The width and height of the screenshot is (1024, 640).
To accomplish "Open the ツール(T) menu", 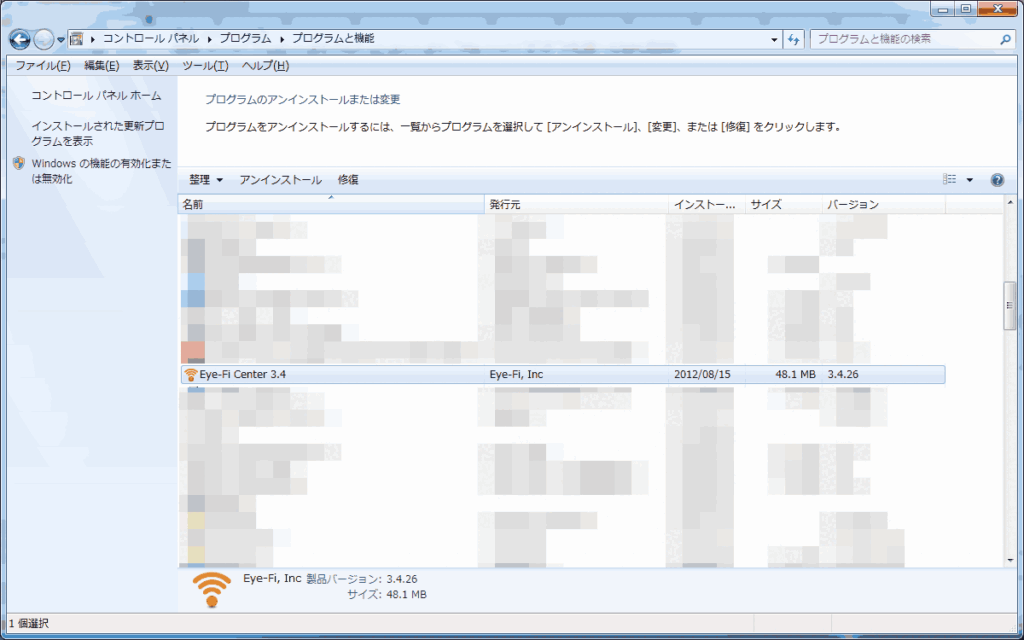I will click(x=205, y=66).
